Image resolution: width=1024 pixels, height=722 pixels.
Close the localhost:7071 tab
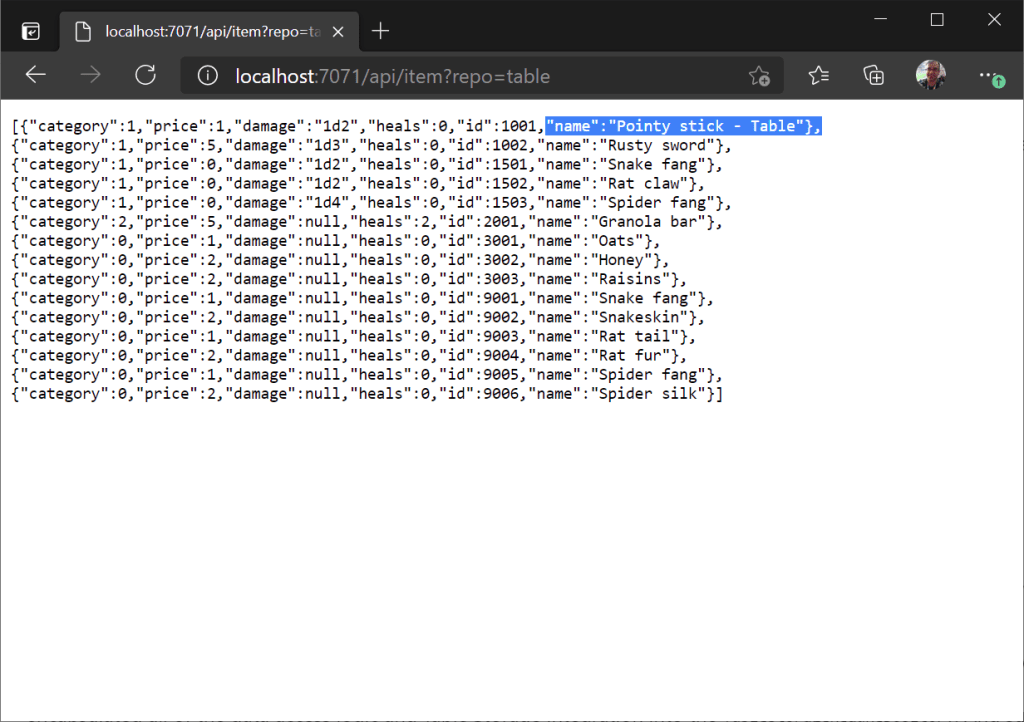tap(338, 31)
